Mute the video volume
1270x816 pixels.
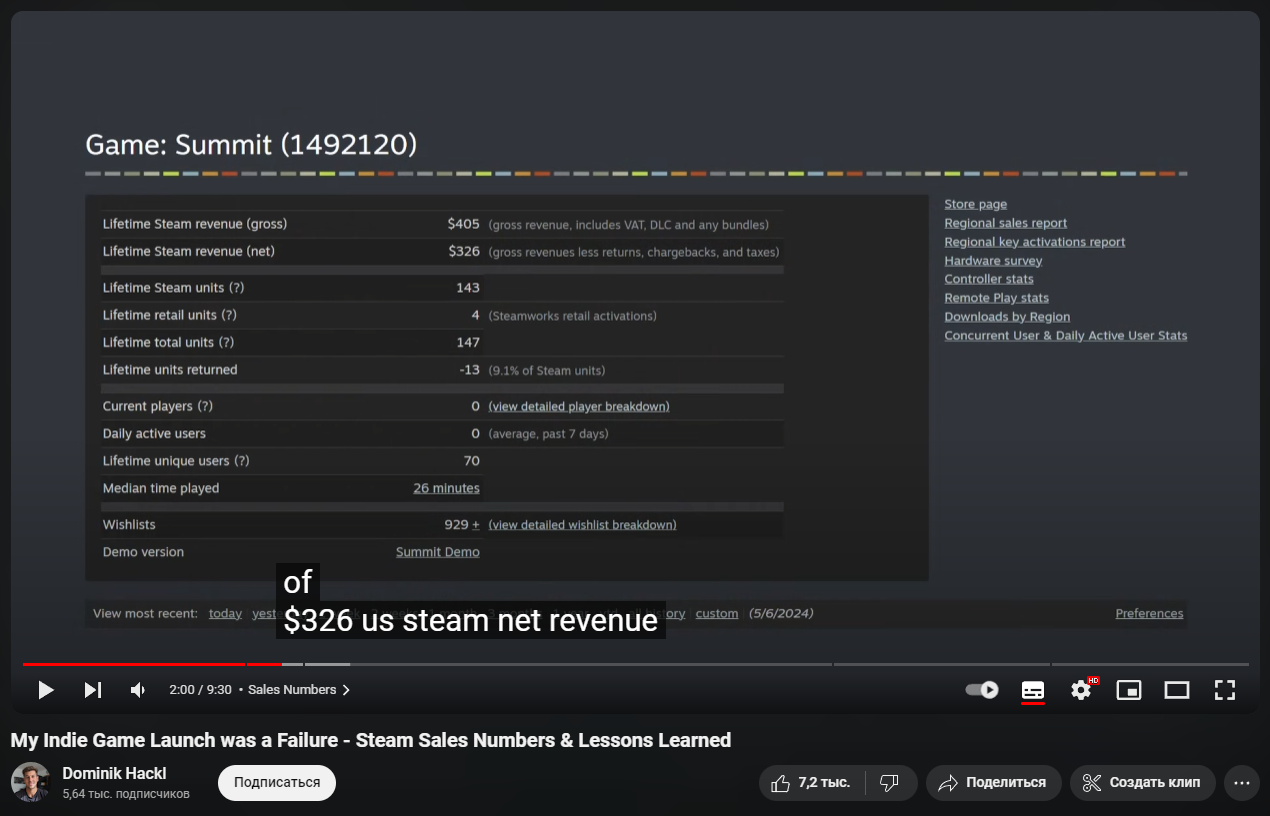[138, 690]
